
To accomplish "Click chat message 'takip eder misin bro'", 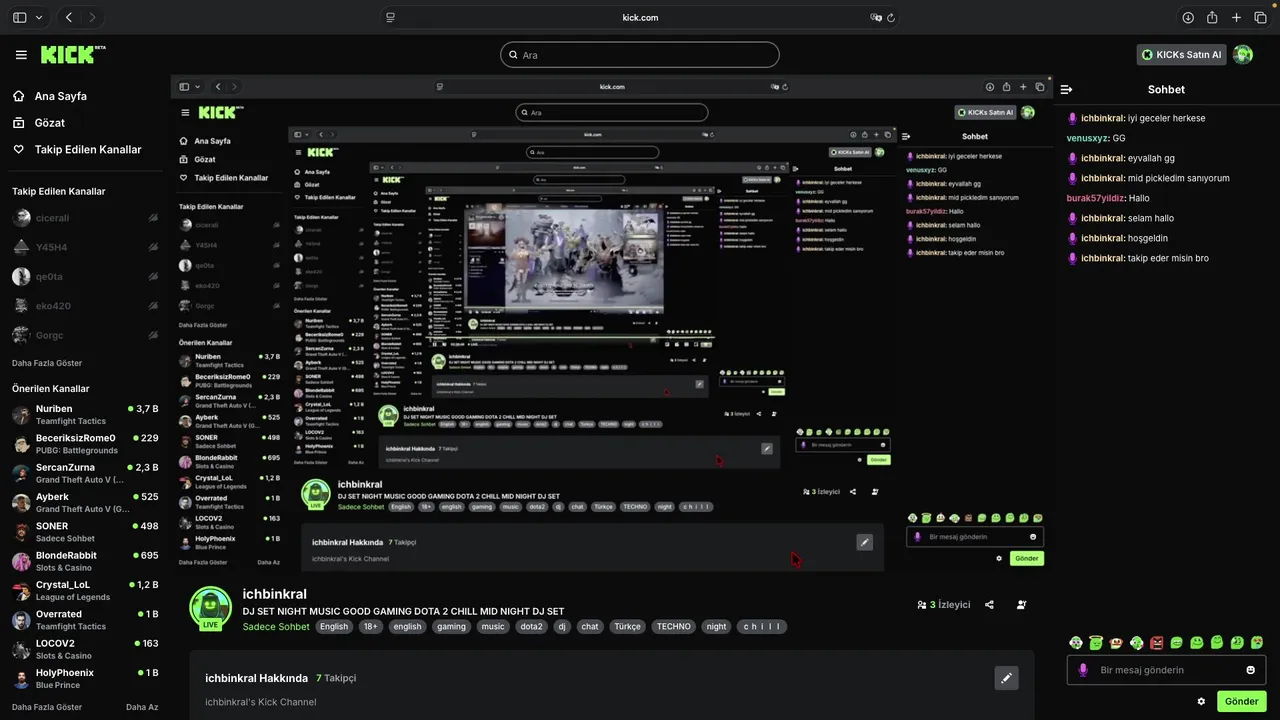I will [1168, 258].
